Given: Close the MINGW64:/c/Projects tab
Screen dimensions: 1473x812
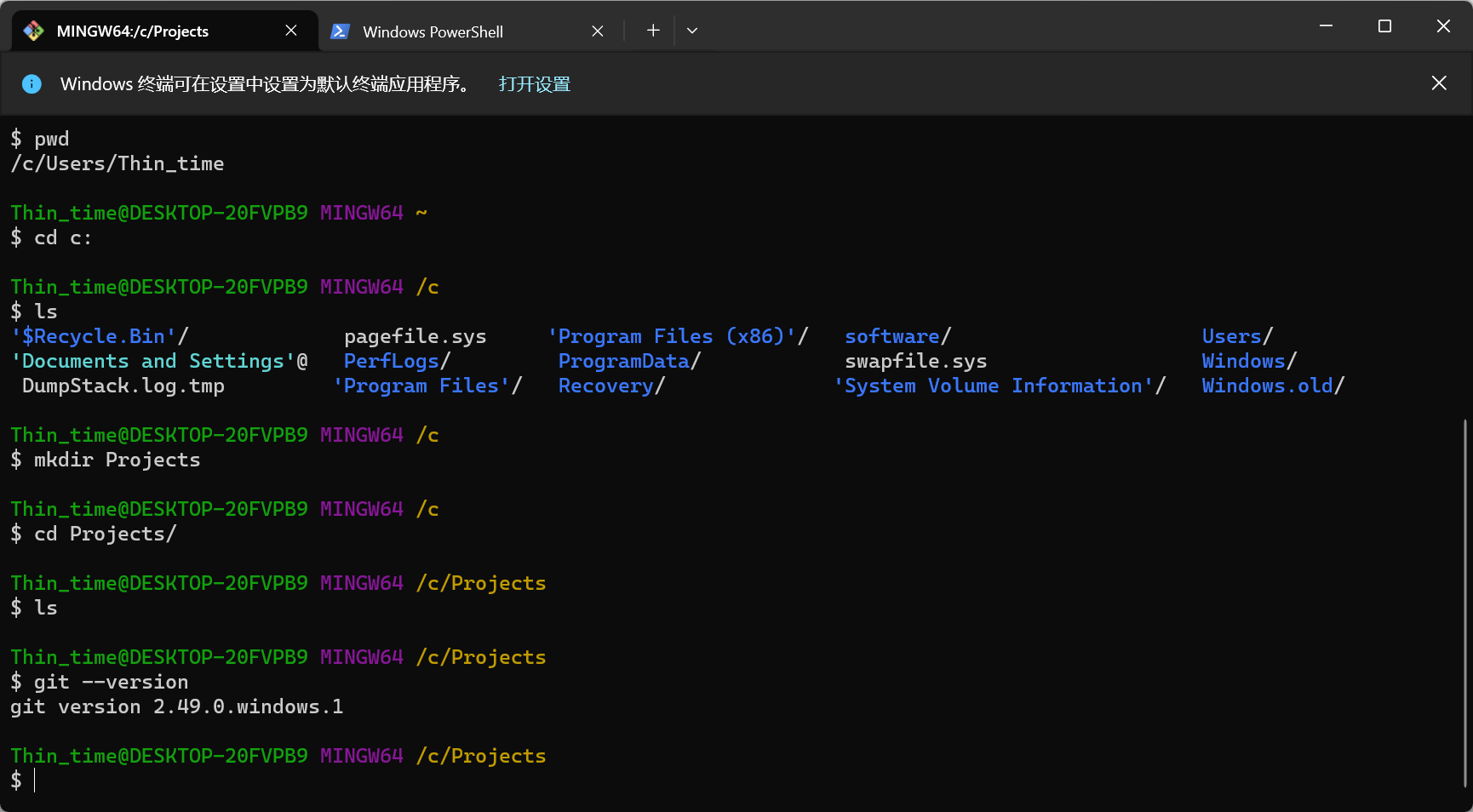Looking at the screenshot, I should [x=291, y=31].
